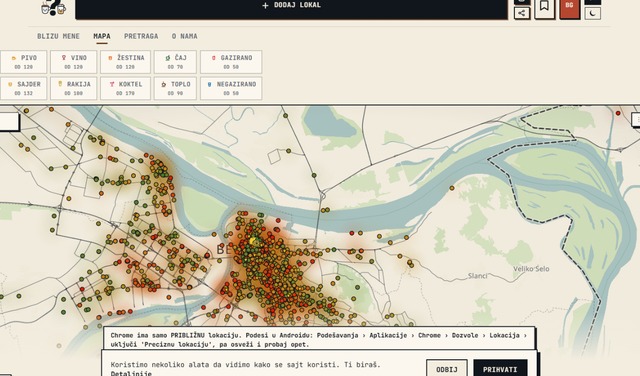
Task: Accept cookies with Prihvati button
Action: (x=500, y=369)
